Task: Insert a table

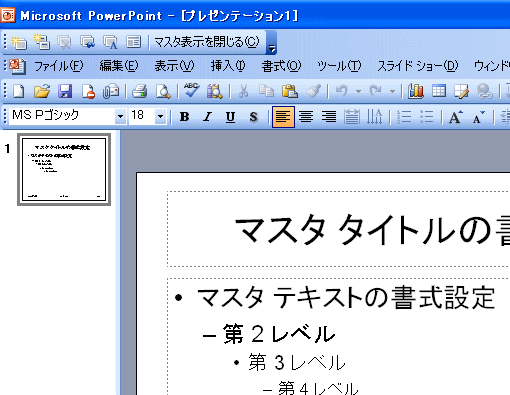Action: (x=439, y=91)
